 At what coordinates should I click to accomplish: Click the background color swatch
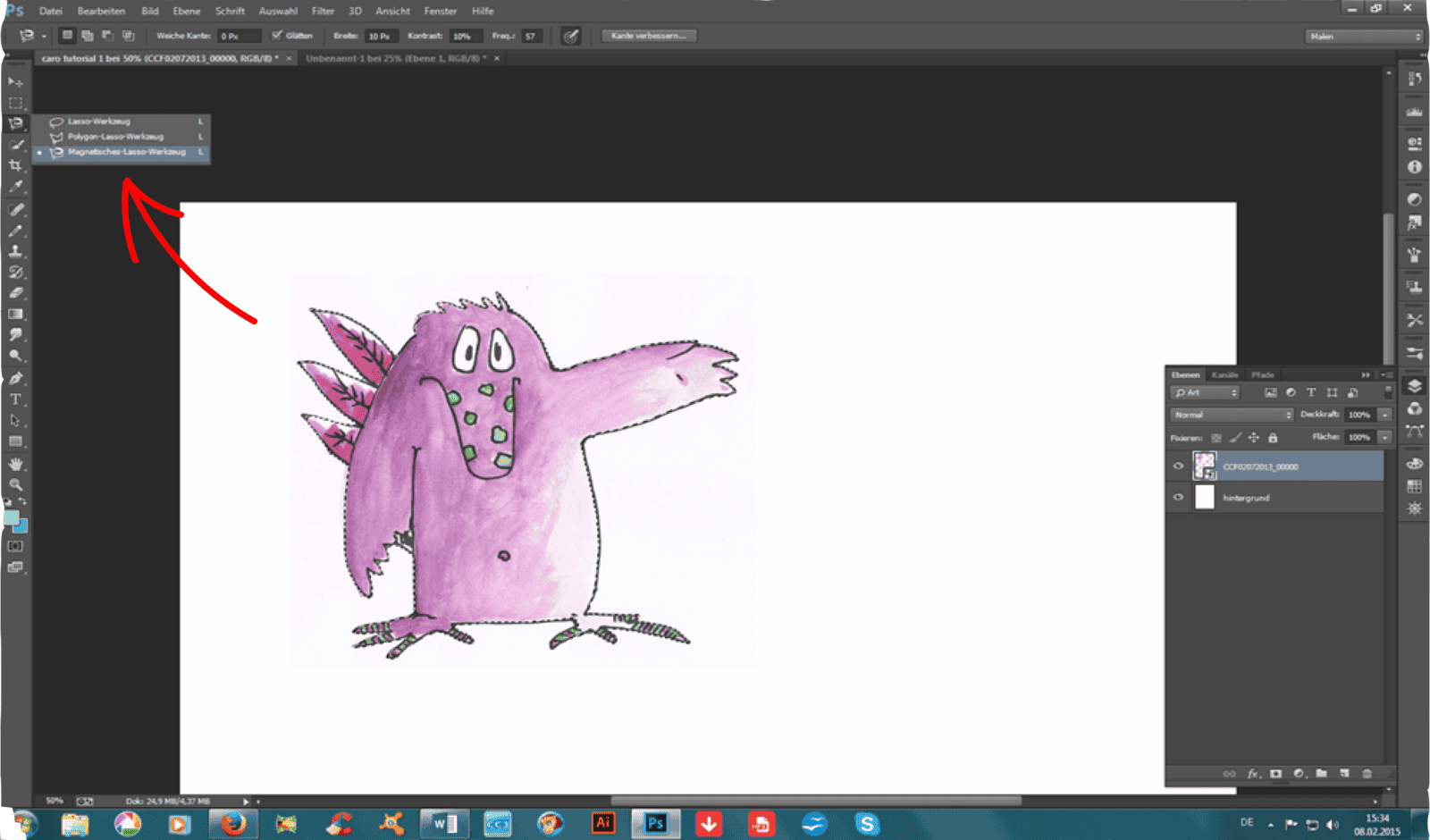[x=21, y=527]
